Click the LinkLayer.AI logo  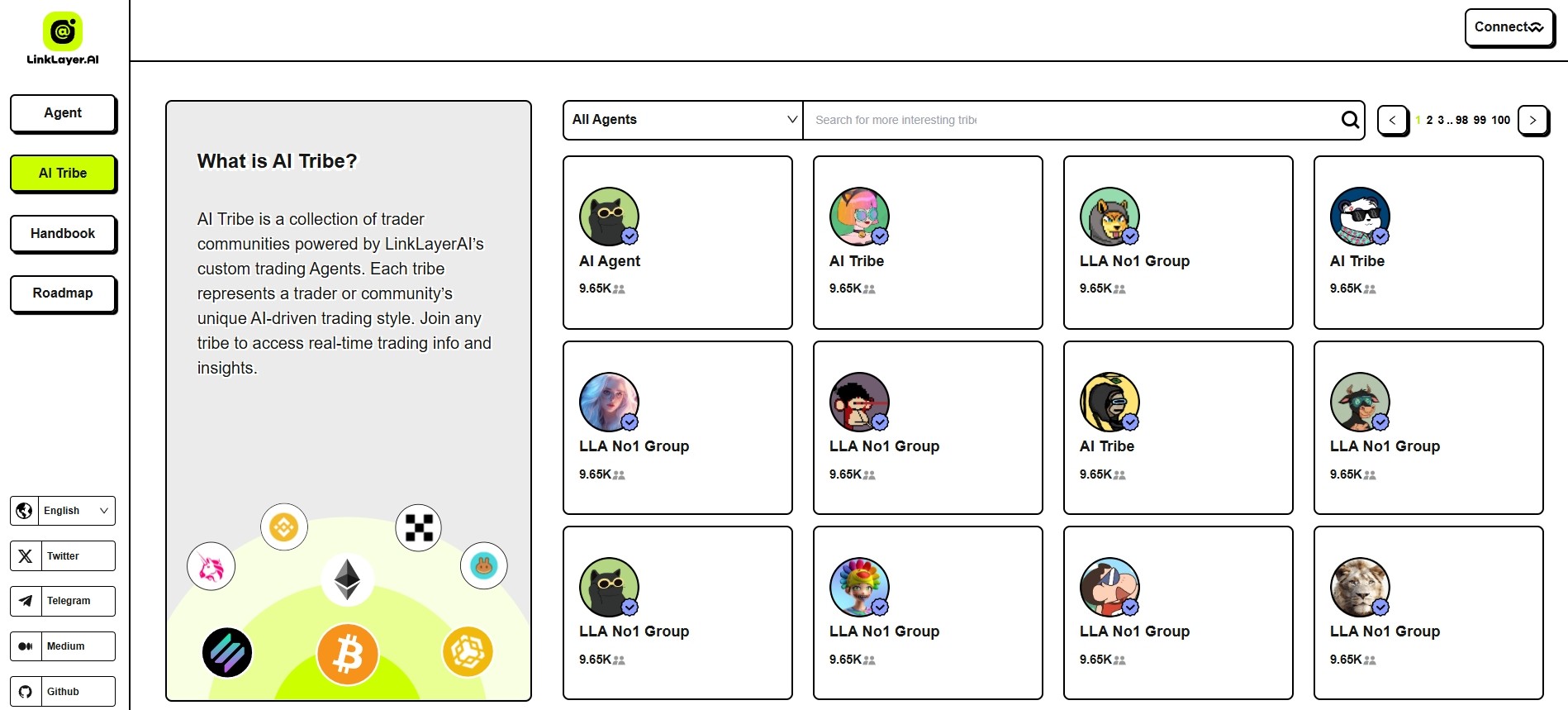[x=63, y=39]
